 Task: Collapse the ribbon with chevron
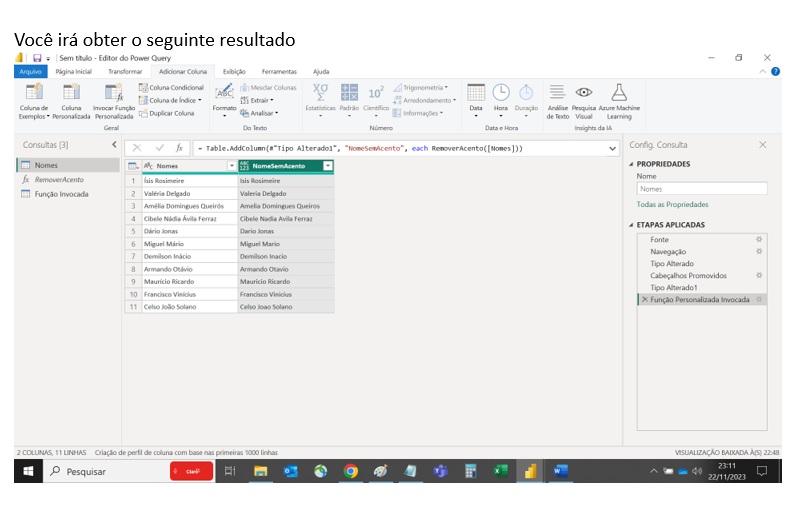click(763, 72)
